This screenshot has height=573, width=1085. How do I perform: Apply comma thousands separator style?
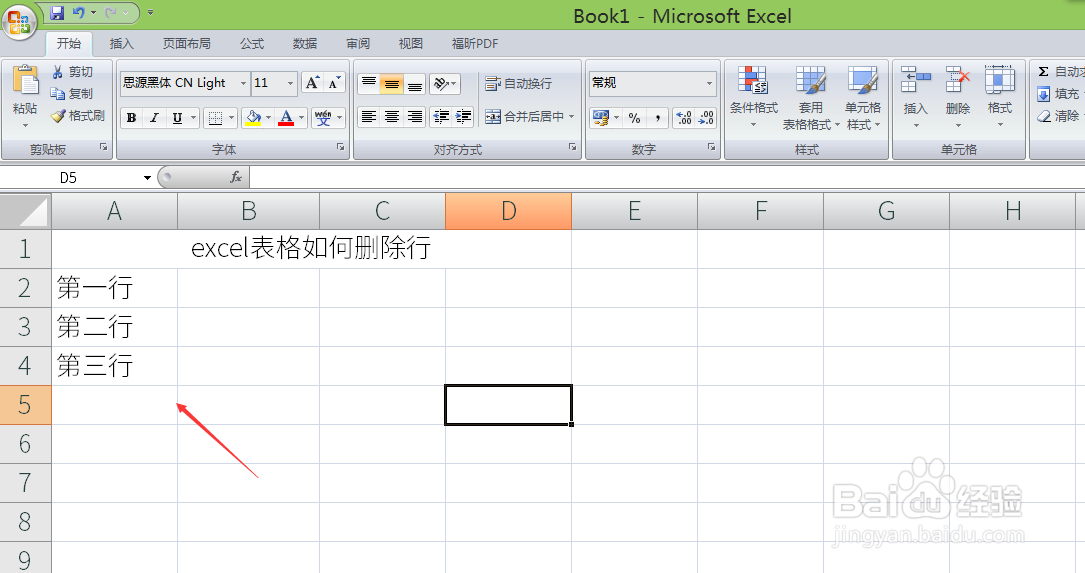[657, 118]
